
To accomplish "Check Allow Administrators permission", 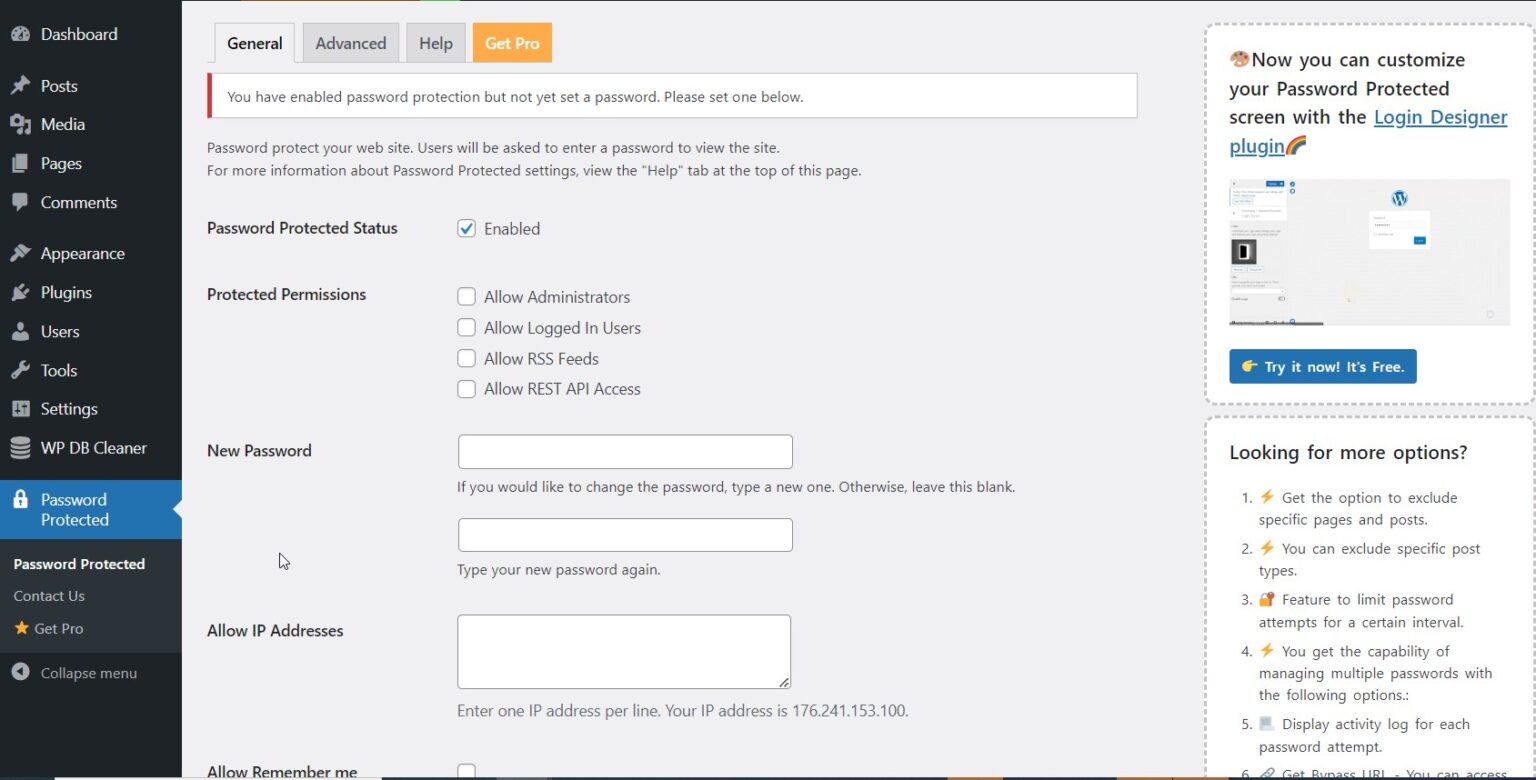I will [x=466, y=296].
